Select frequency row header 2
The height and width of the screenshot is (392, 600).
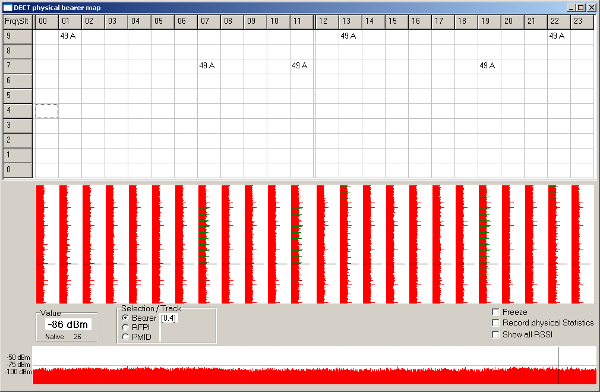pos(18,140)
